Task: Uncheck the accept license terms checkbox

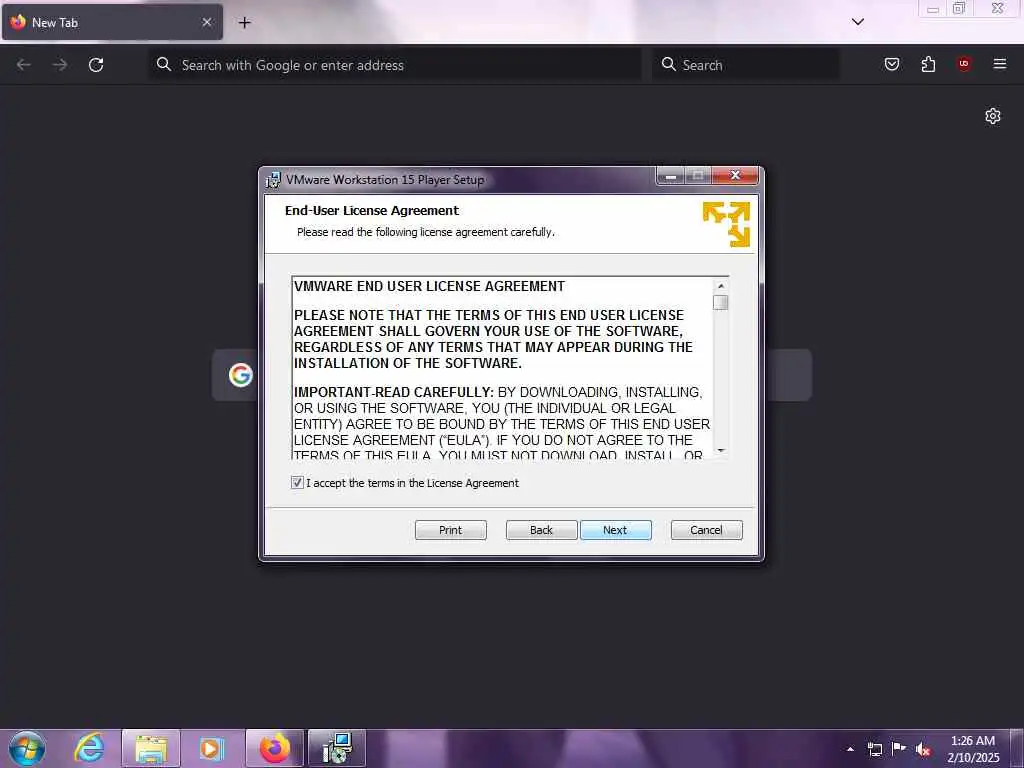Action: pos(297,483)
